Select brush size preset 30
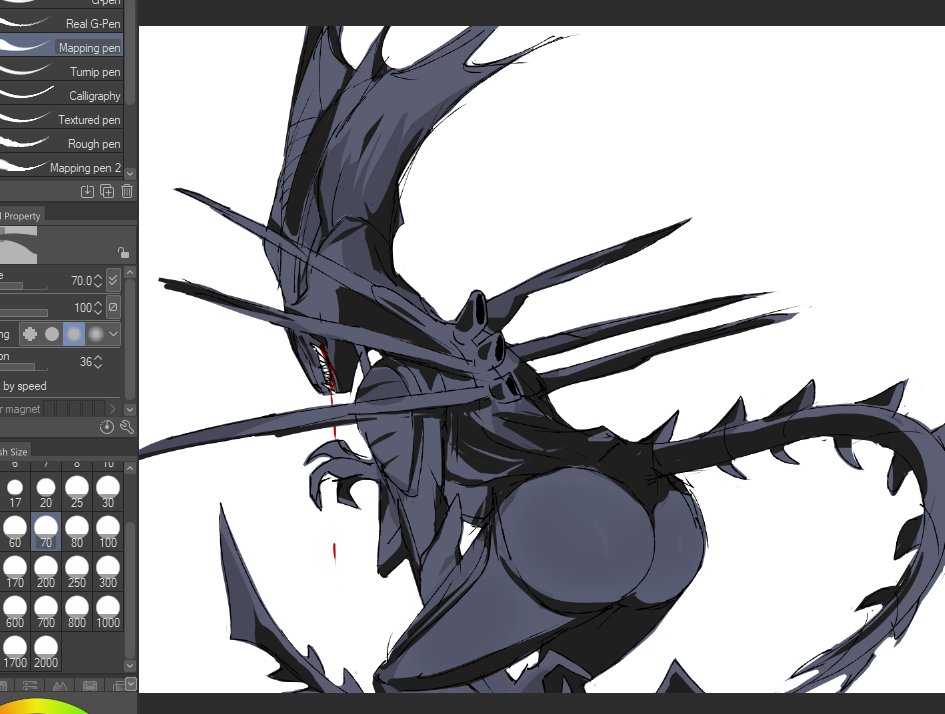Viewport: 945px width, 714px height. [x=108, y=492]
